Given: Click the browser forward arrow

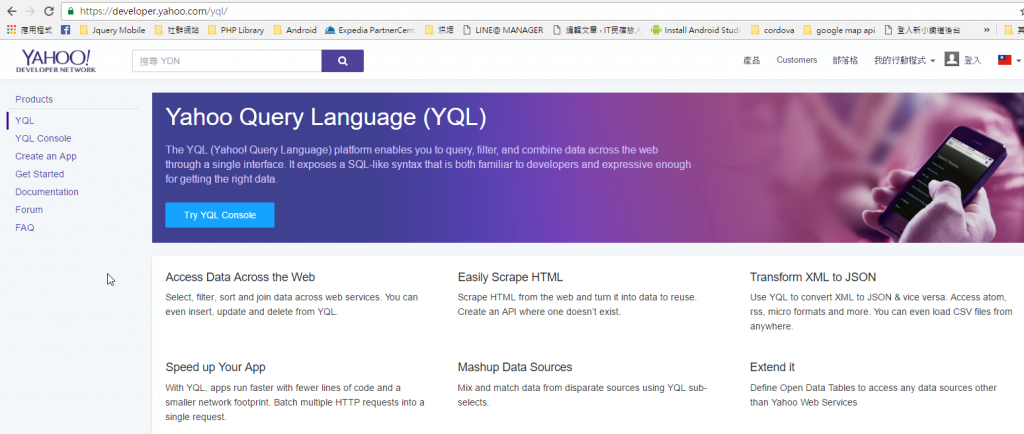Looking at the screenshot, I should point(30,11).
